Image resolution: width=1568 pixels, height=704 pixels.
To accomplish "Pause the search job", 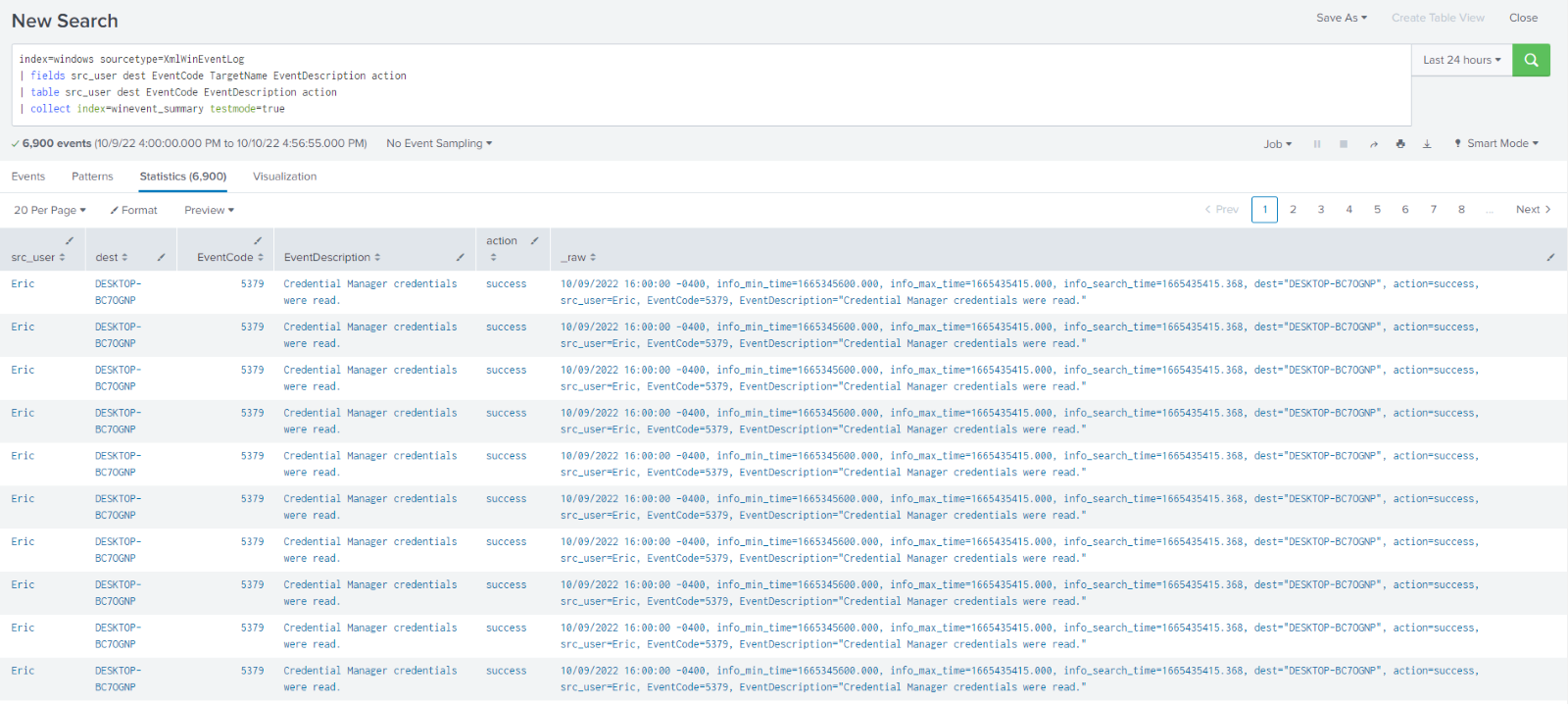I will coord(1317,144).
